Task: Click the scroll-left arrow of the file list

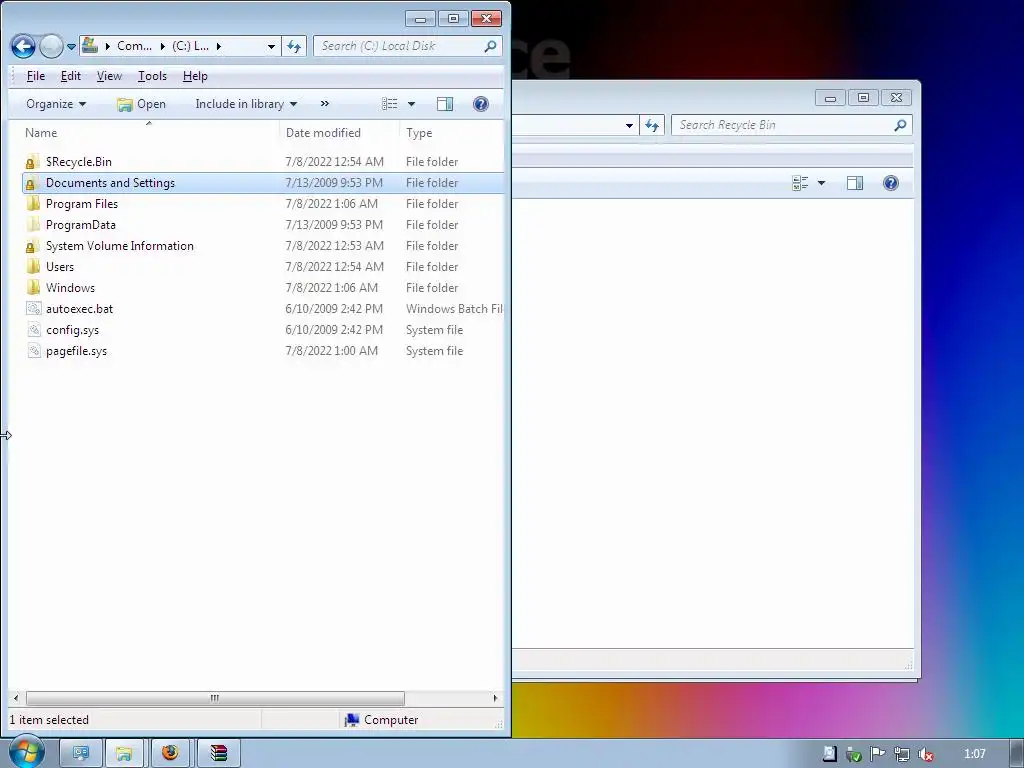Action: 16,698
